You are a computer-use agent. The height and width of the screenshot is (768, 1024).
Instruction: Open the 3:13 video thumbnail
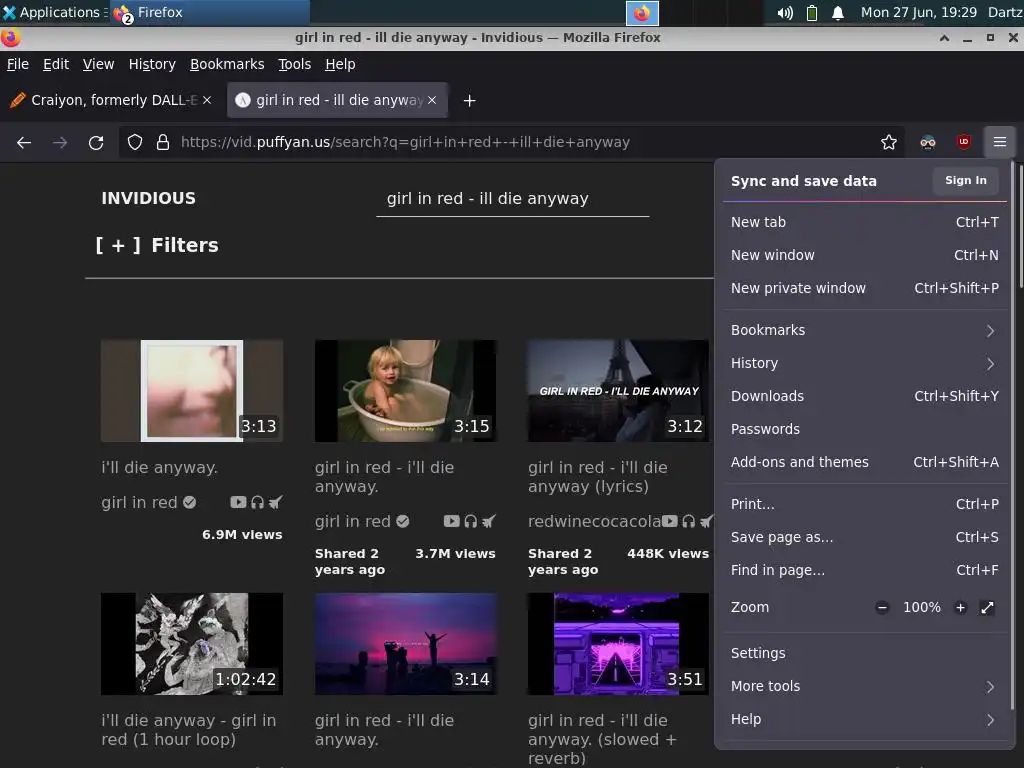click(192, 391)
